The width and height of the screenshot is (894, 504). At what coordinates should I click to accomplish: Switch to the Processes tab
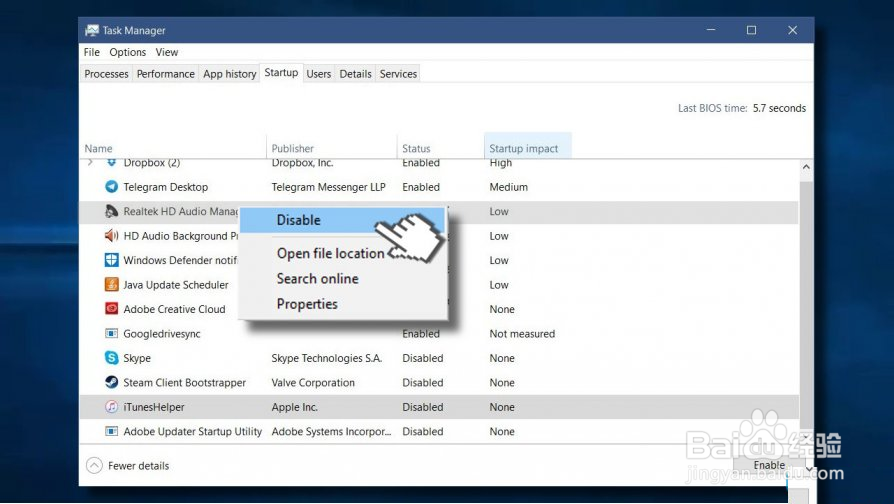click(x=106, y=74)
